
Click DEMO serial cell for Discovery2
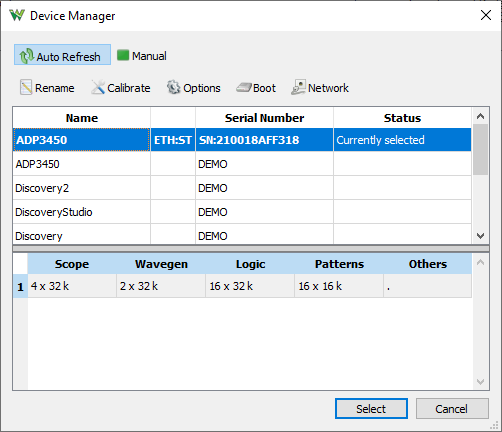[264, 188]
